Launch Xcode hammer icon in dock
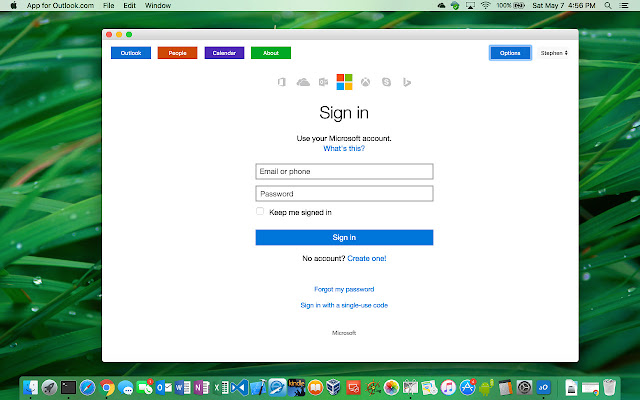The image size is (640, 400). click(258, 387)
